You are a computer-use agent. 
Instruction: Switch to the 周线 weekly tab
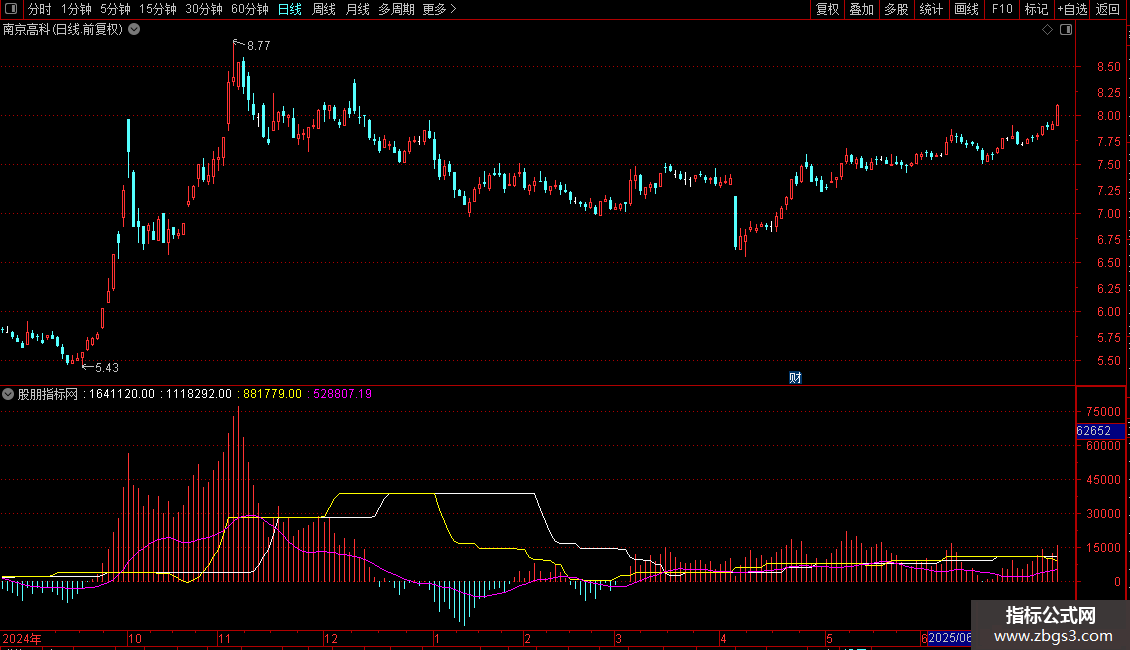(x=324, y=9)
